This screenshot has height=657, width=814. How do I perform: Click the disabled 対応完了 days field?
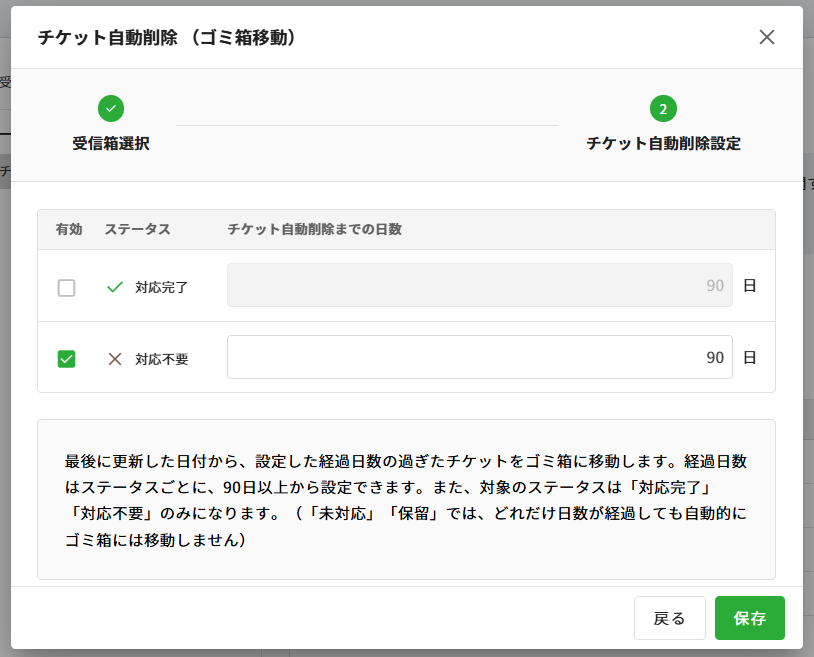pos(479,285)
